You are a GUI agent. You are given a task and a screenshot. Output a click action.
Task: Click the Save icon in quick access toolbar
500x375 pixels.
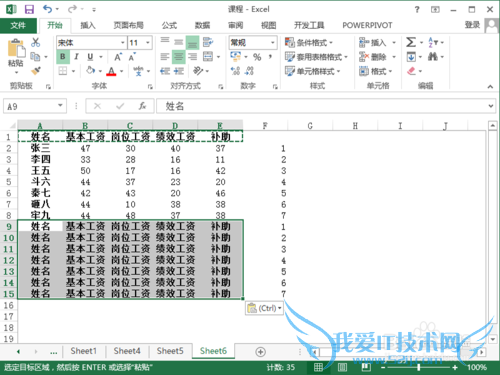pos(29,9)
